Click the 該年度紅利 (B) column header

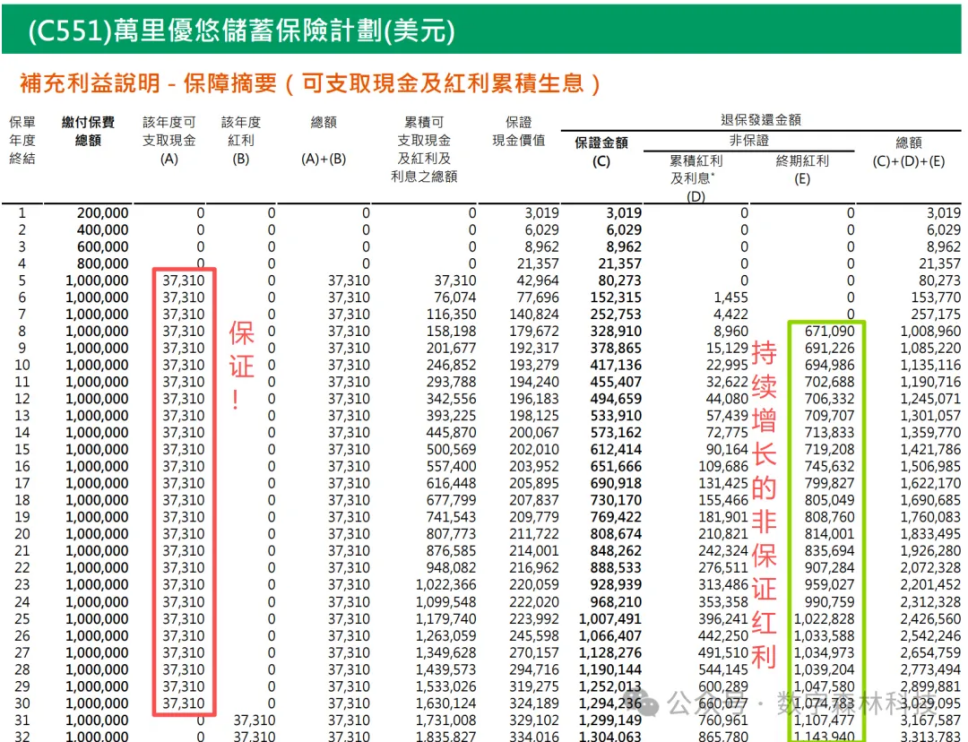[x=240, y=140]
